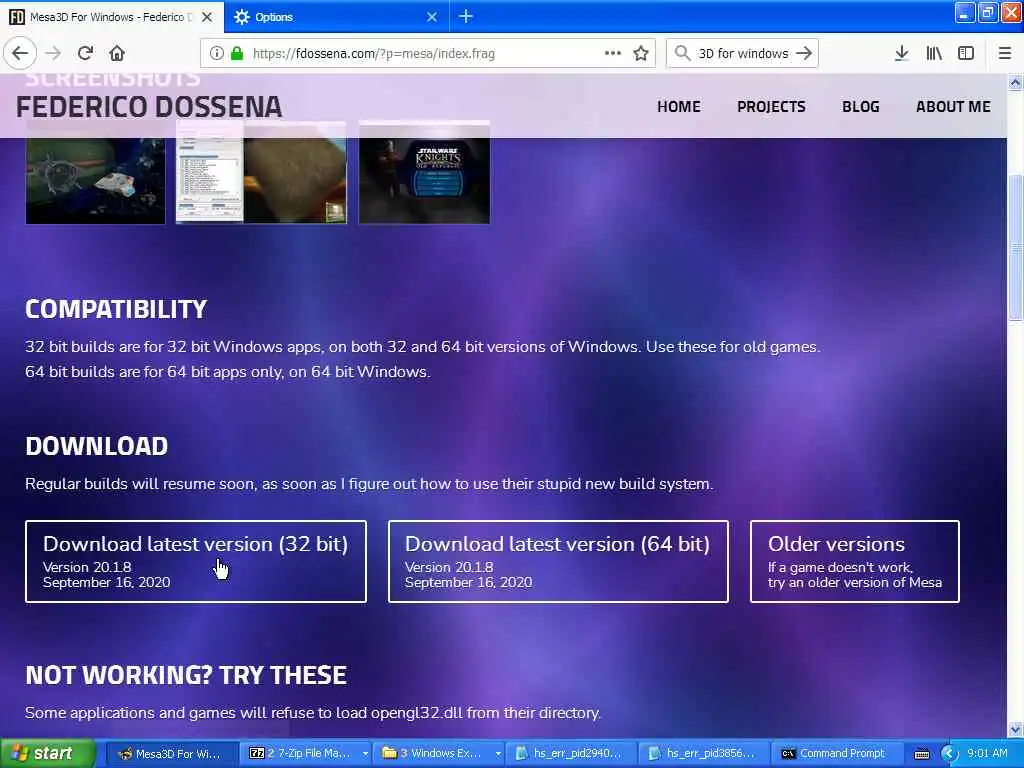Open the Windows start menu

tap(47, 754)
